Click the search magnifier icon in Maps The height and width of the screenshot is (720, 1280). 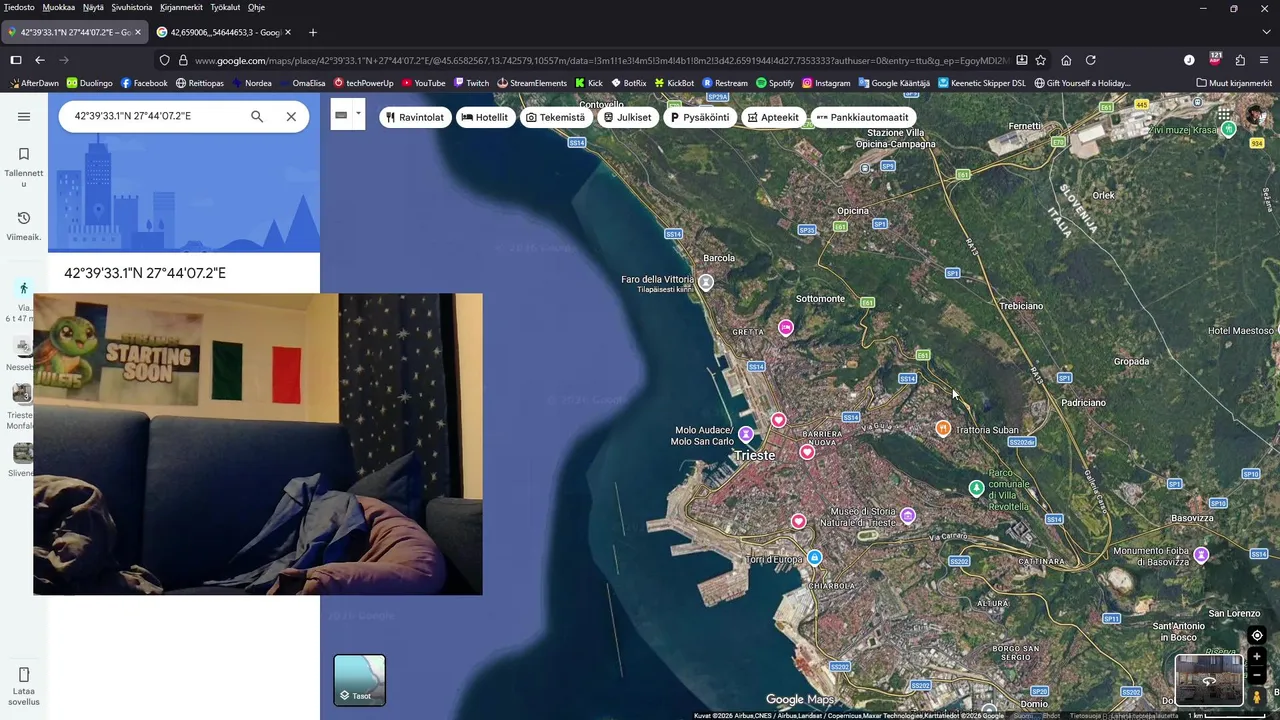click(257, 116)
